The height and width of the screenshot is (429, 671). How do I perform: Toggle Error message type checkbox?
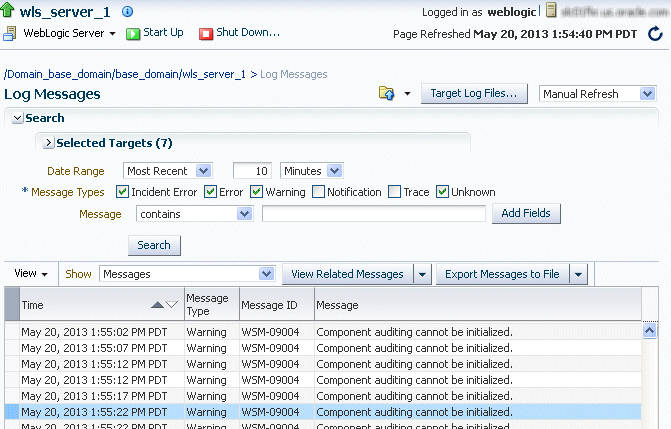(x=210, y=192)
